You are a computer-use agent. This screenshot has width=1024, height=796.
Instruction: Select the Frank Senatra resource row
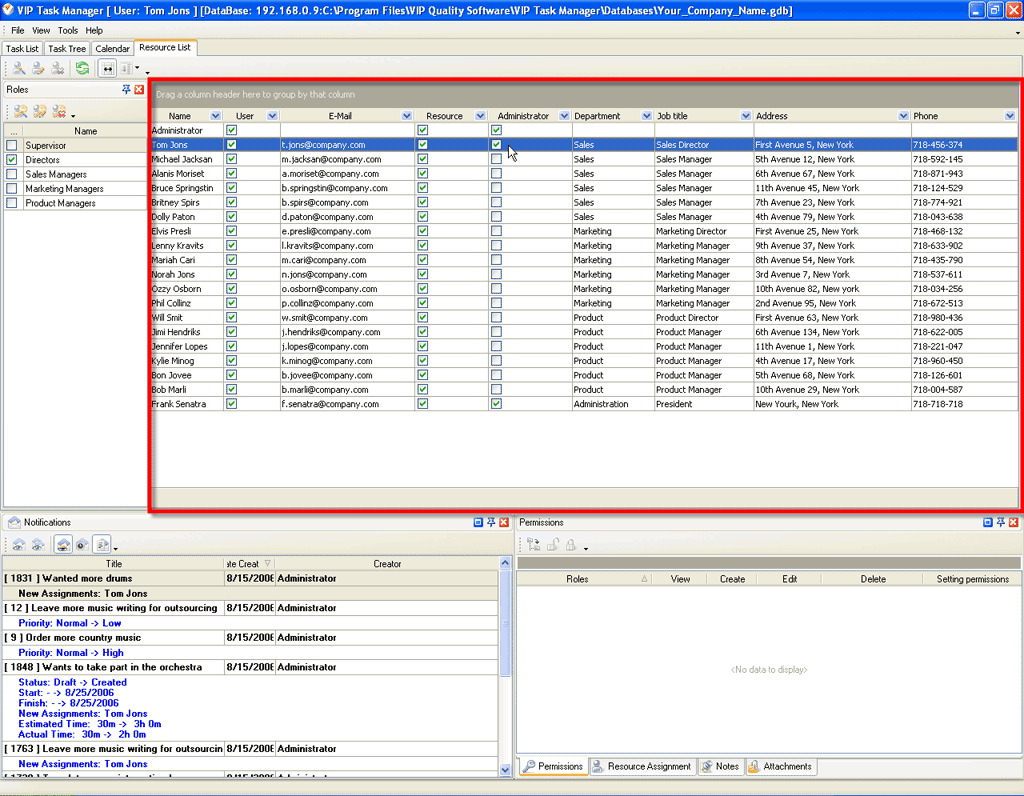tap(179, 404)
